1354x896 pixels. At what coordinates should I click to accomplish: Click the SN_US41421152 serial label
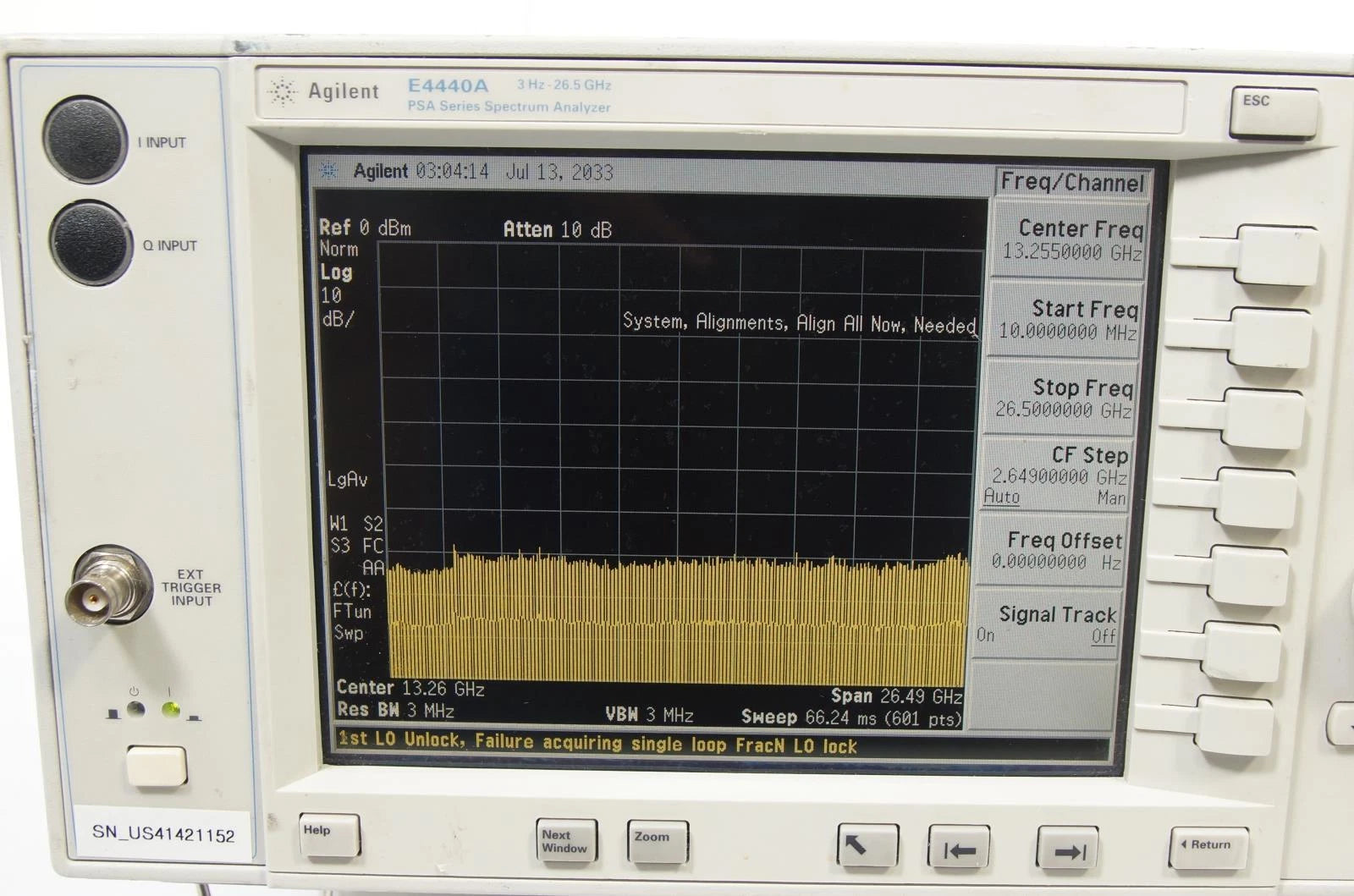[x=162, y=834]
